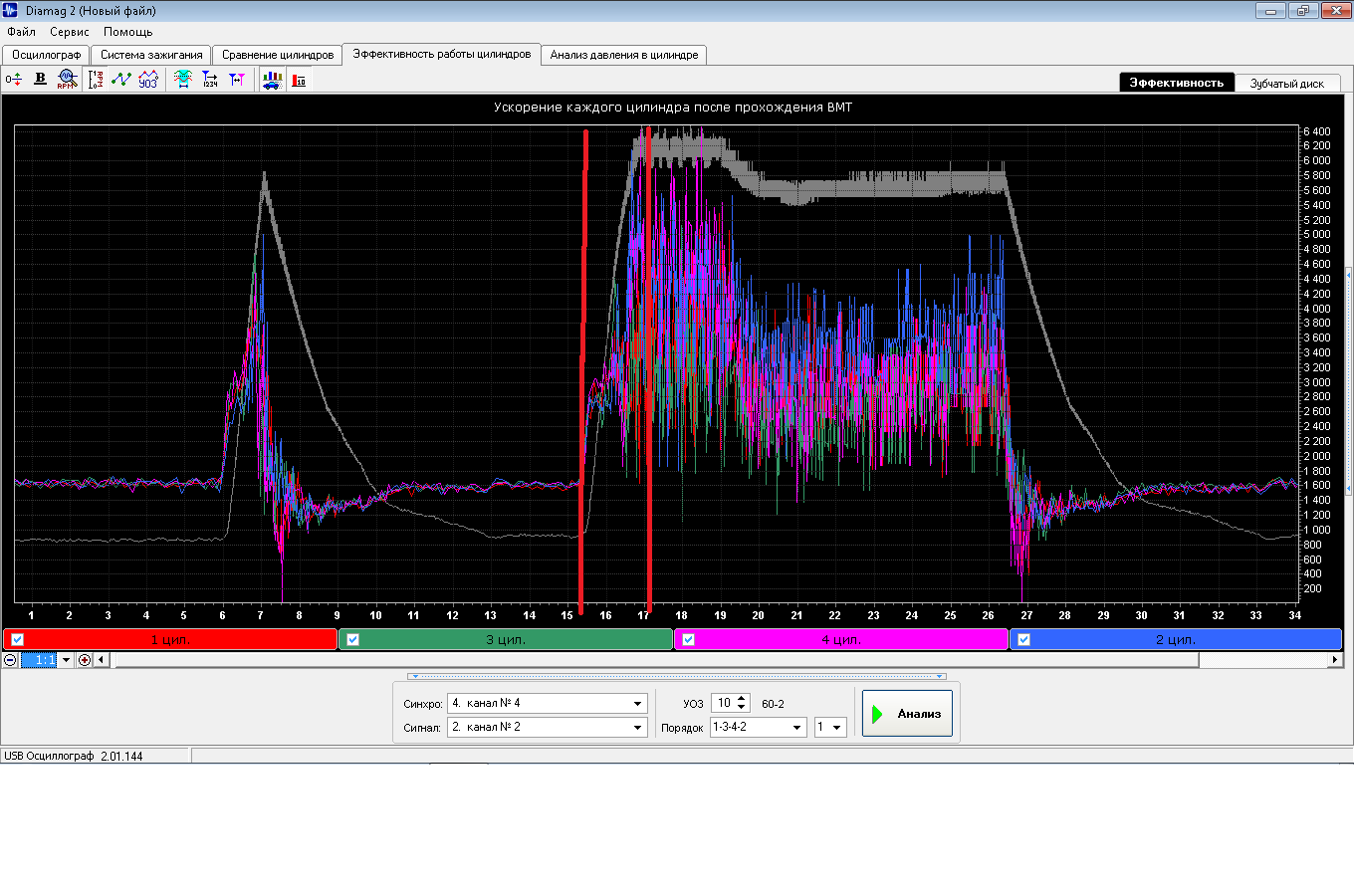Open the 1:1 zoom scale dropdown
The width and height of the screenshot is (1354, 896).
coord(67,660)
